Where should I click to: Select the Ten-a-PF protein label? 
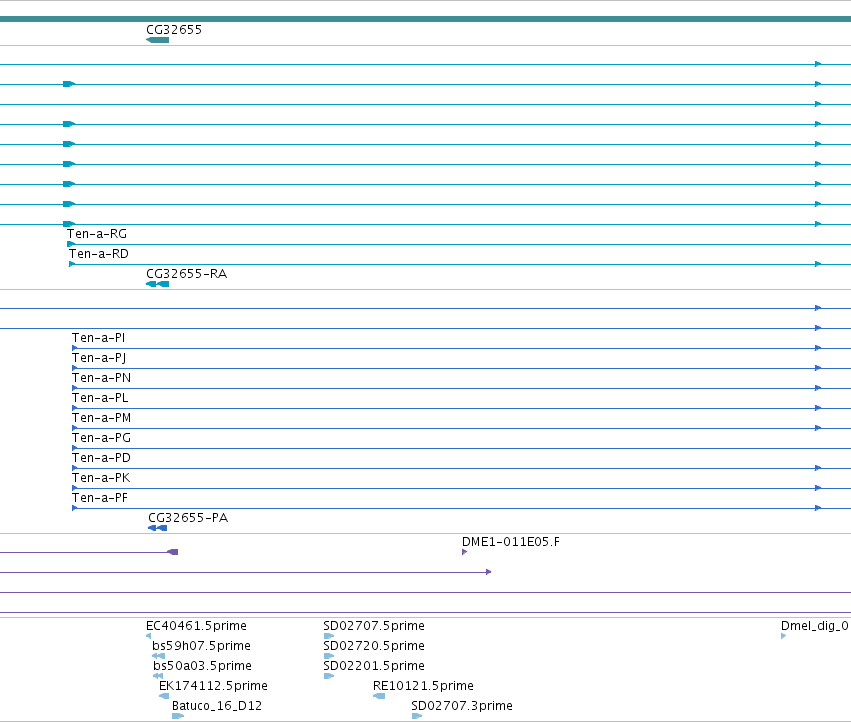click(100, 499)
